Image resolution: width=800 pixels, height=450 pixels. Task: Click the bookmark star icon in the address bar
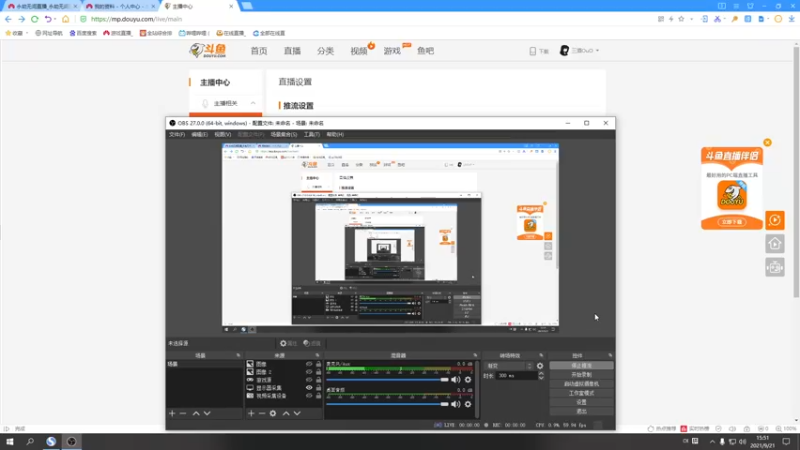click(681, 19)
